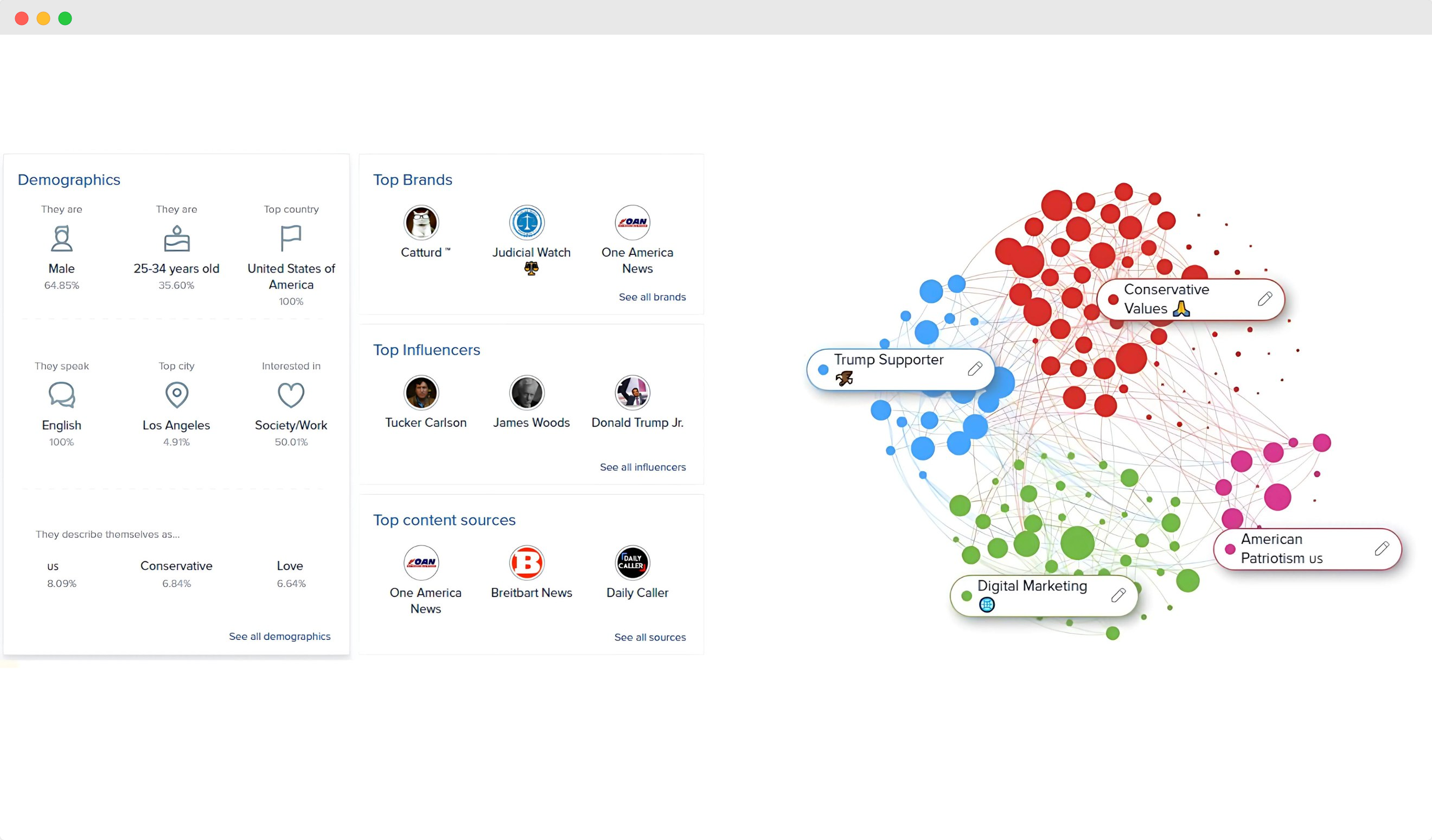Click the Daily Caller source logo
This screenshot has height=840, width=1432.
click(x=632, y=563)
